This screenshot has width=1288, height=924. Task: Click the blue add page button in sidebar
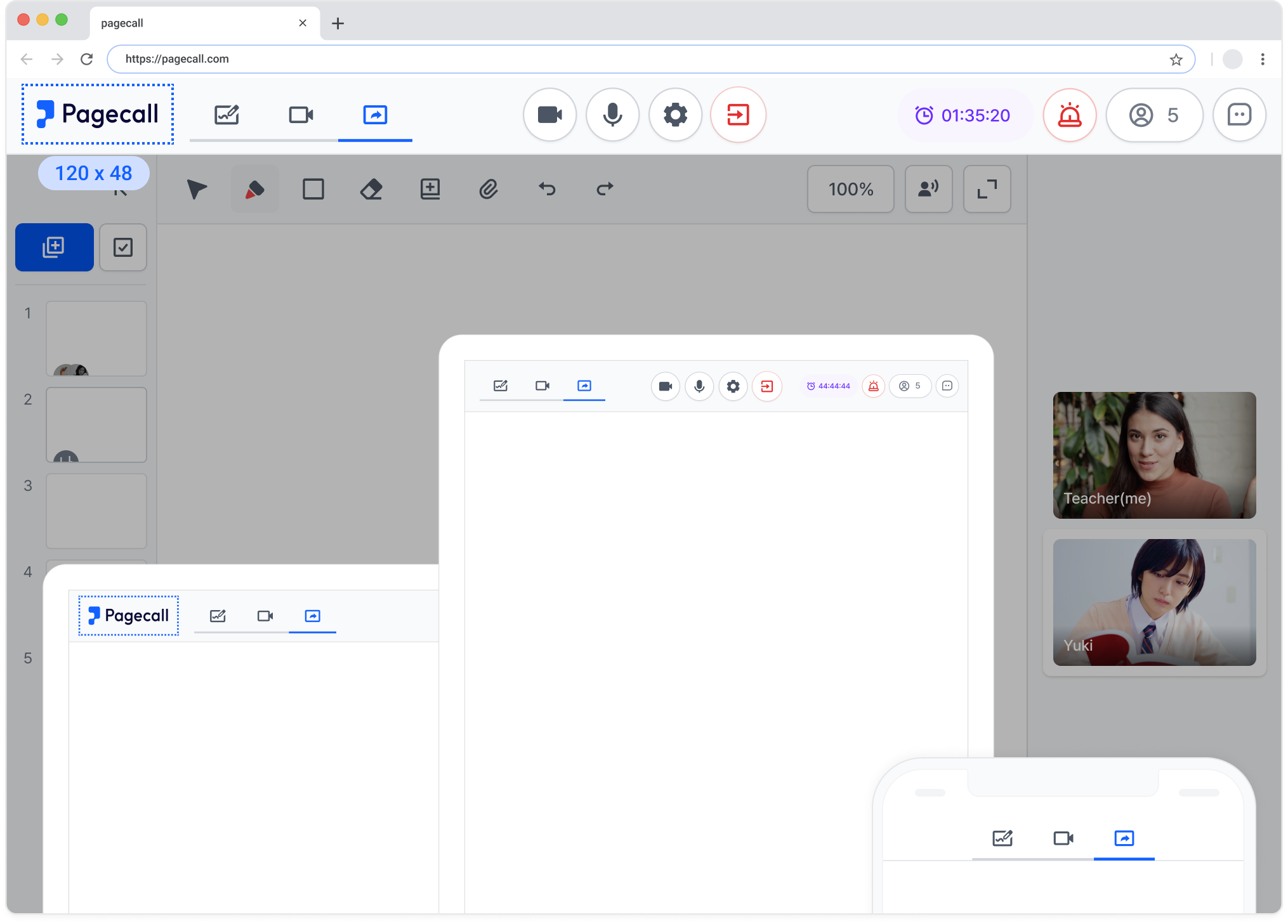pos(55,247)
